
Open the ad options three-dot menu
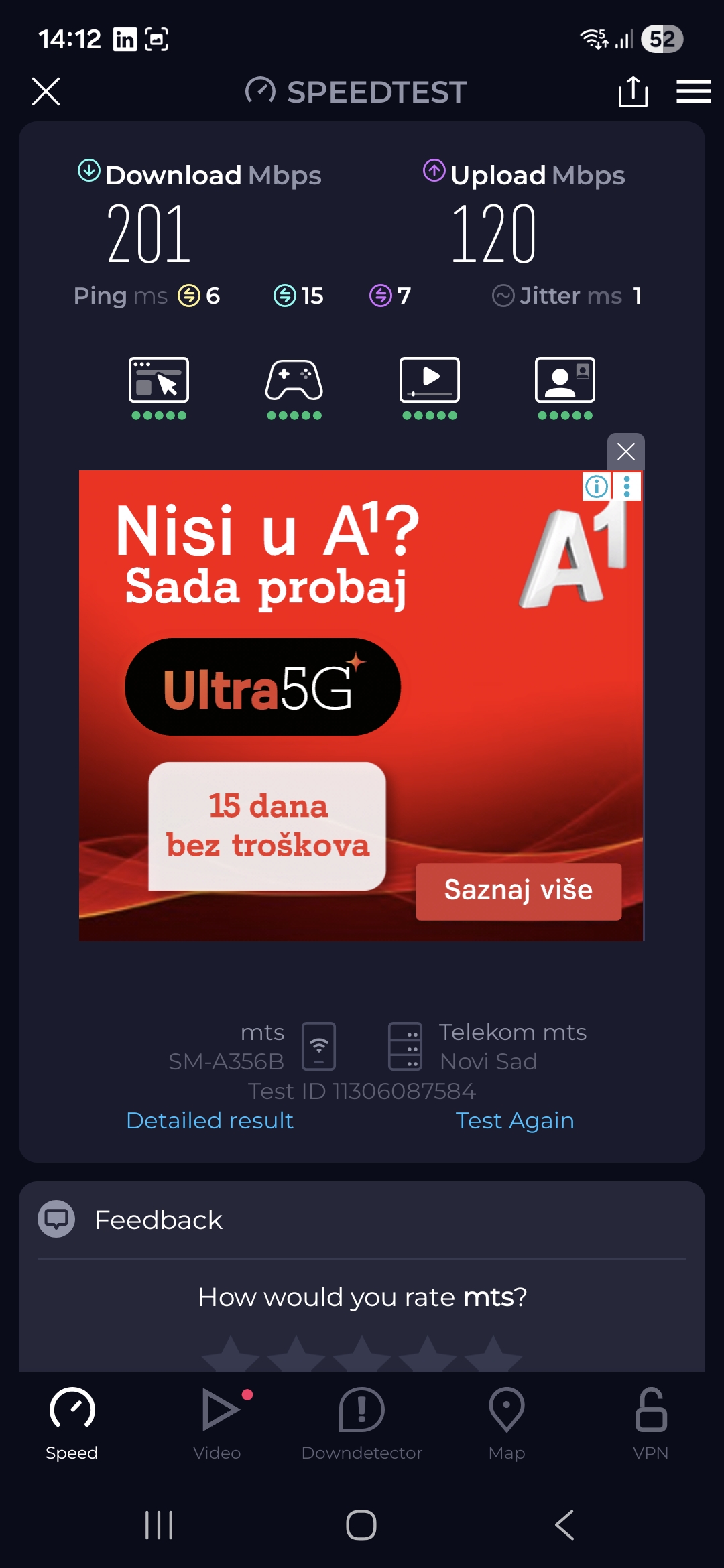pyautogui.click(x=627, y=486)
